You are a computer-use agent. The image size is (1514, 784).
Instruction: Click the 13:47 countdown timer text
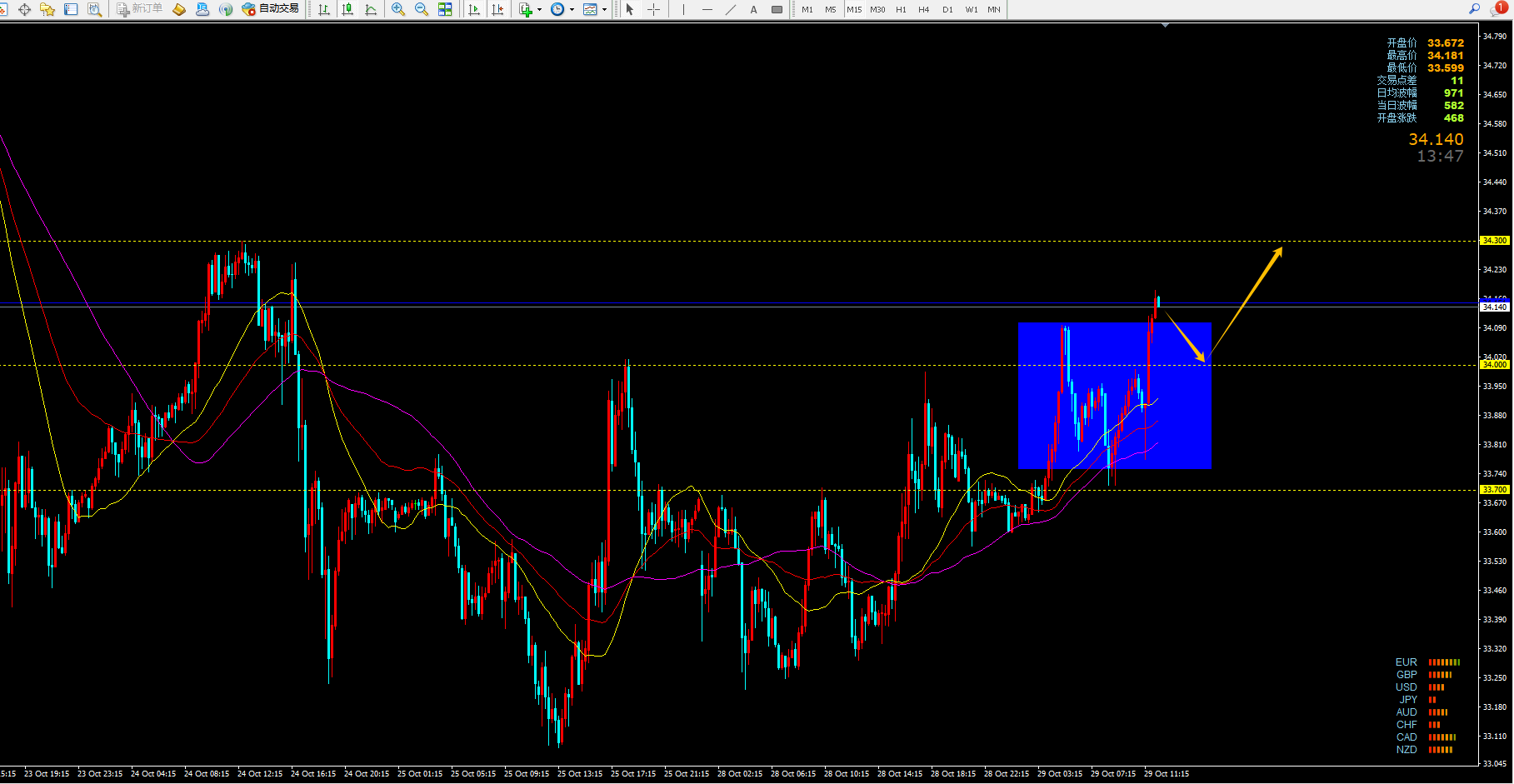(1440, 156)
